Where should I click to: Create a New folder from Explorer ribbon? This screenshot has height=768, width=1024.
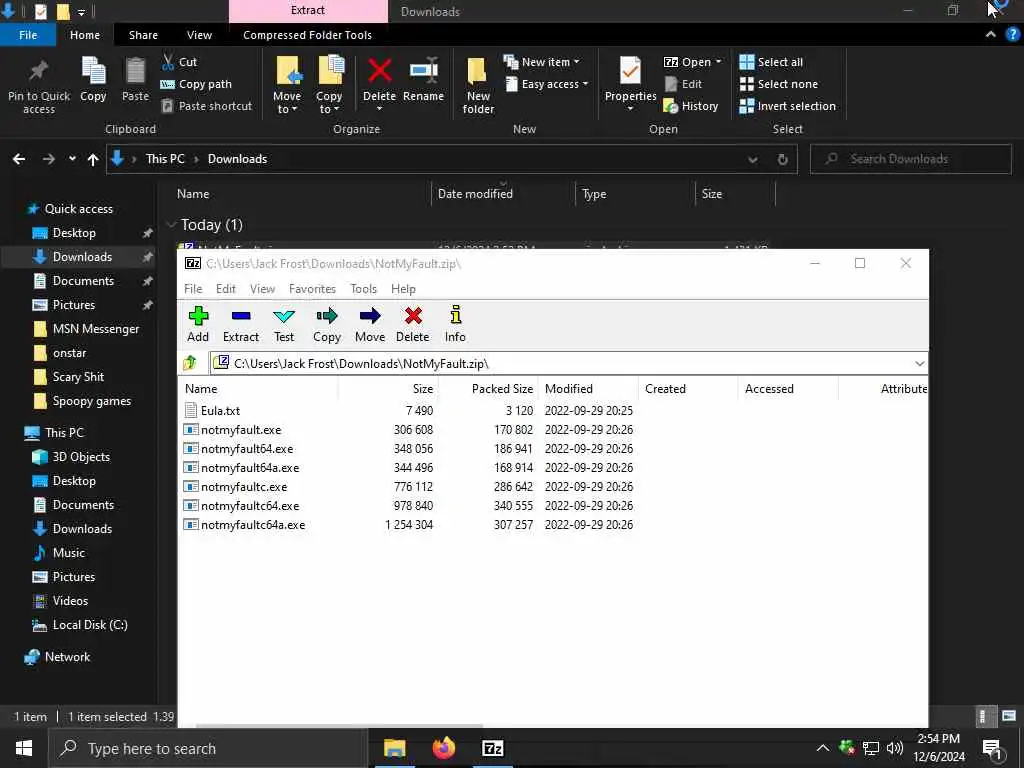(478, 86)
